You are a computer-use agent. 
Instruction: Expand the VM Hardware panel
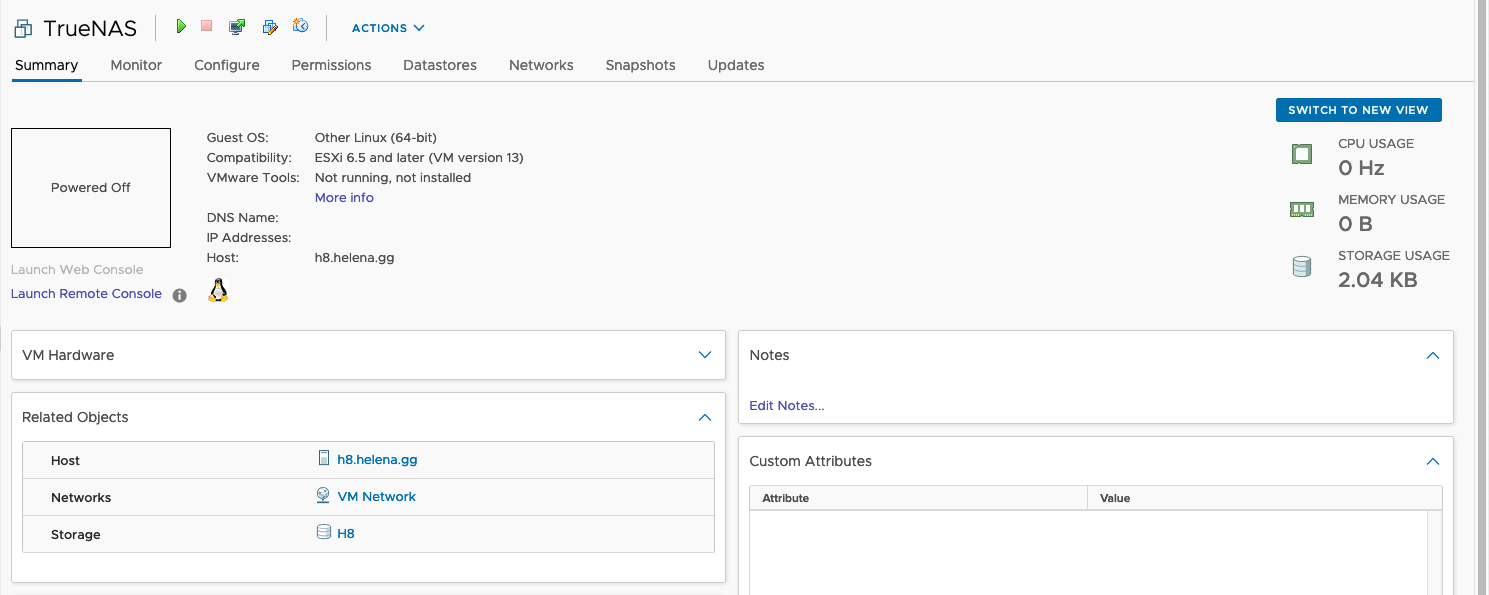tap(705, 355)
